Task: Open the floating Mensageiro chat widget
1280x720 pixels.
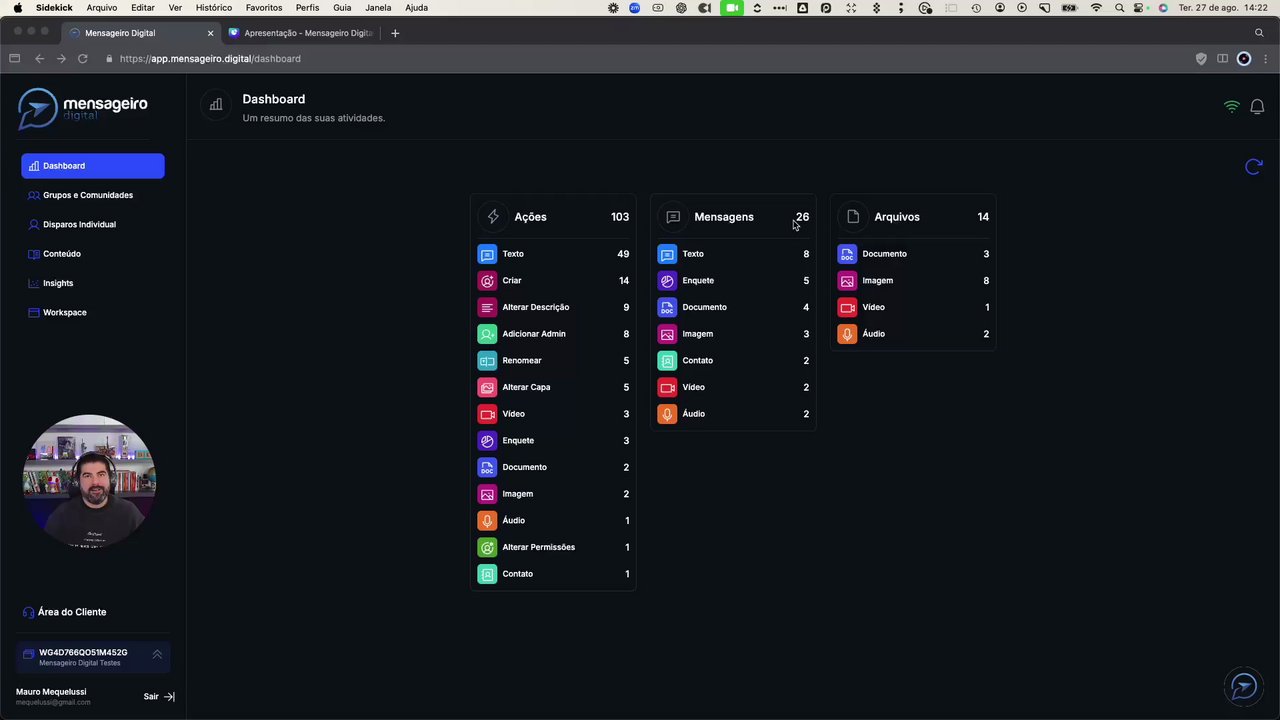Action: 1244,686
